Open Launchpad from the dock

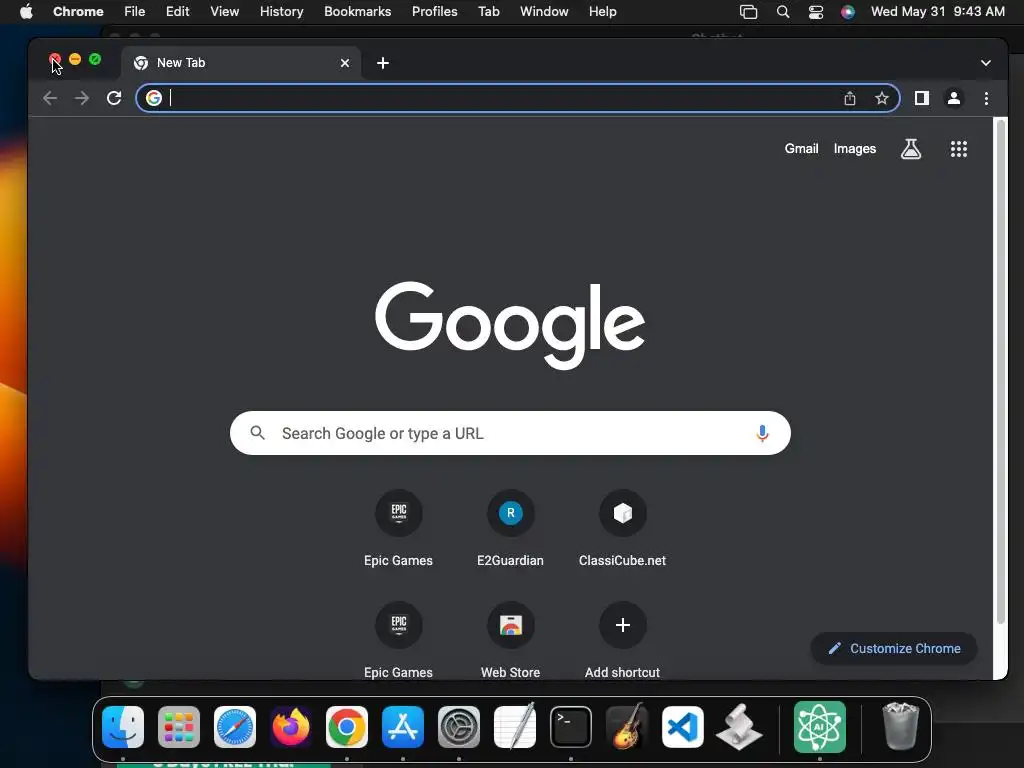coord(179,727)
